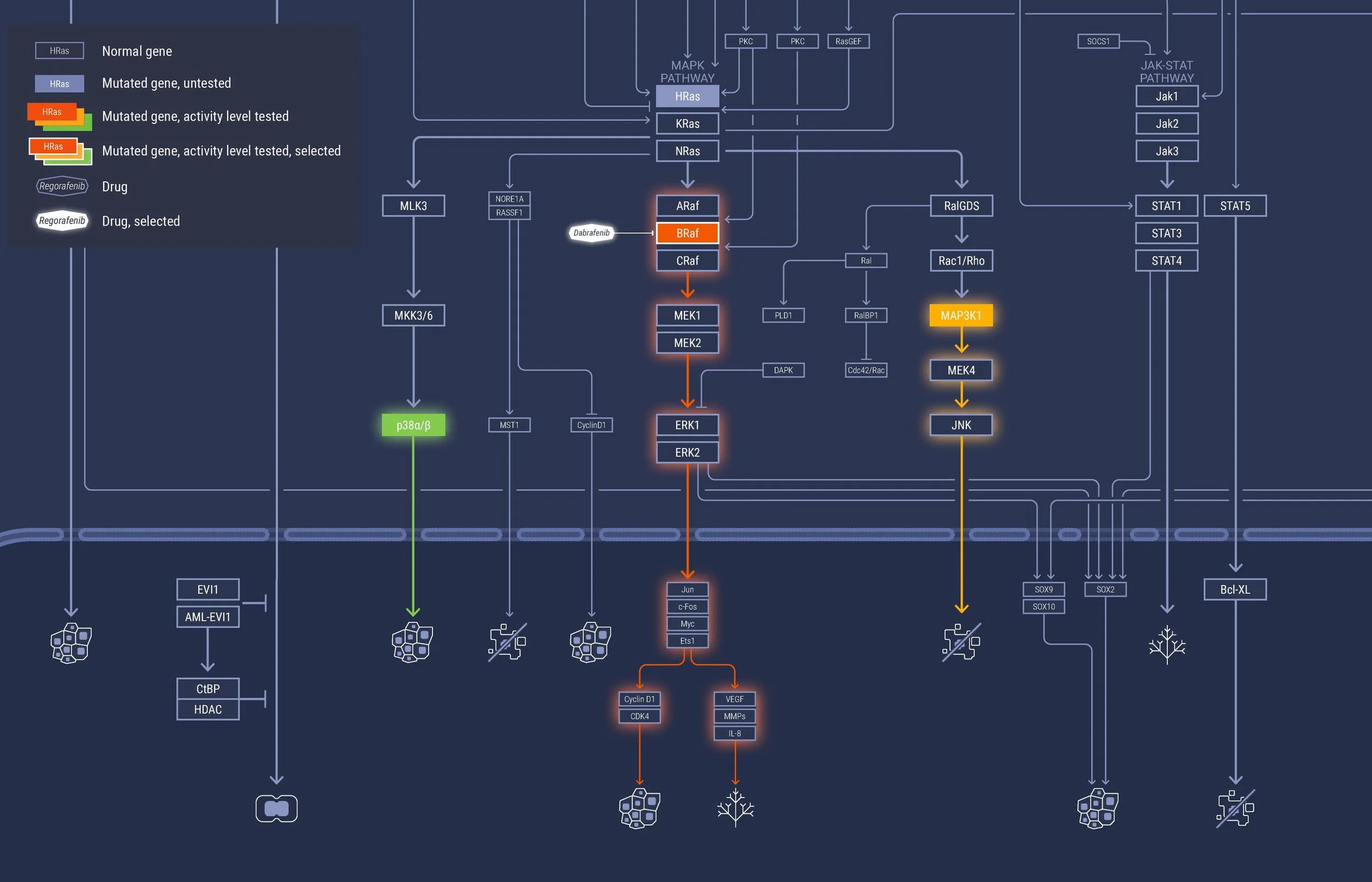Click the SOCS1 gene box
Image resolution: width=1372 pixels, height=882 pixels.
point(1098,41)
